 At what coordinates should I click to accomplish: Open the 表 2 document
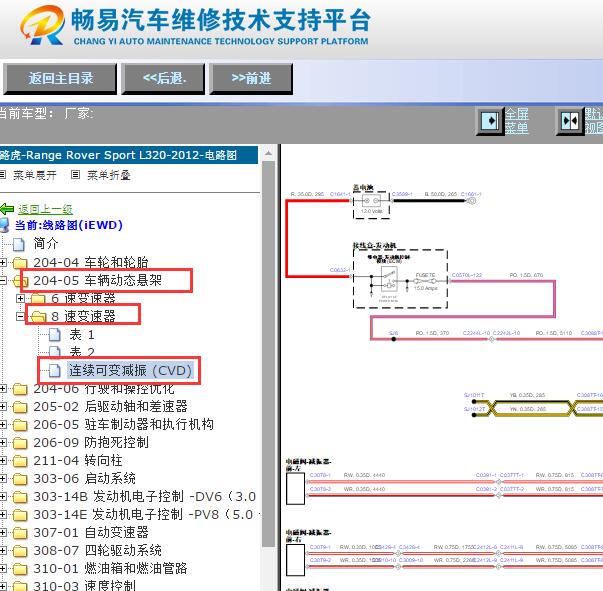(x=82, y=351)
